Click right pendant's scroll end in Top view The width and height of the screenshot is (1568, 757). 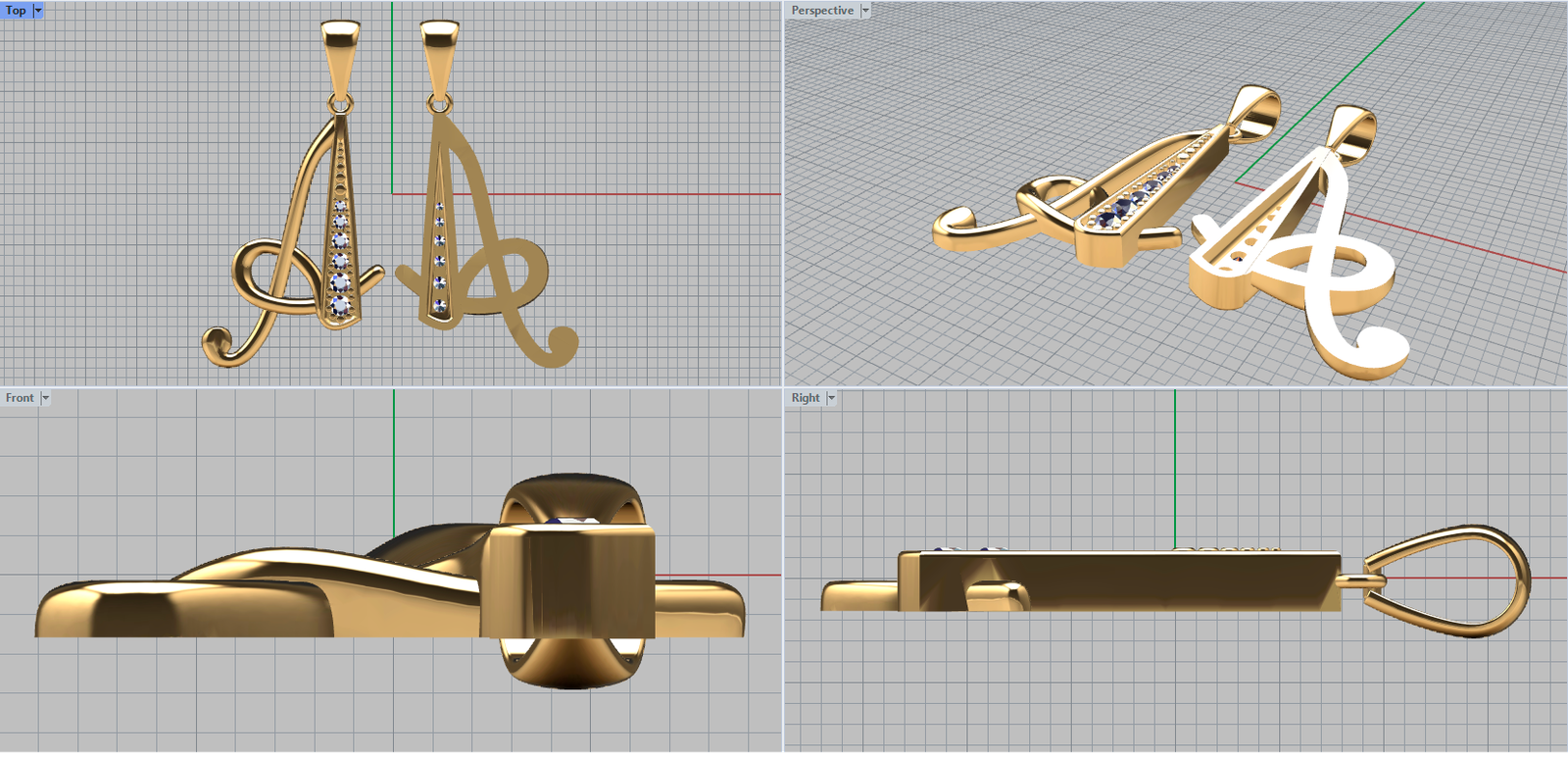coord(562,343)
